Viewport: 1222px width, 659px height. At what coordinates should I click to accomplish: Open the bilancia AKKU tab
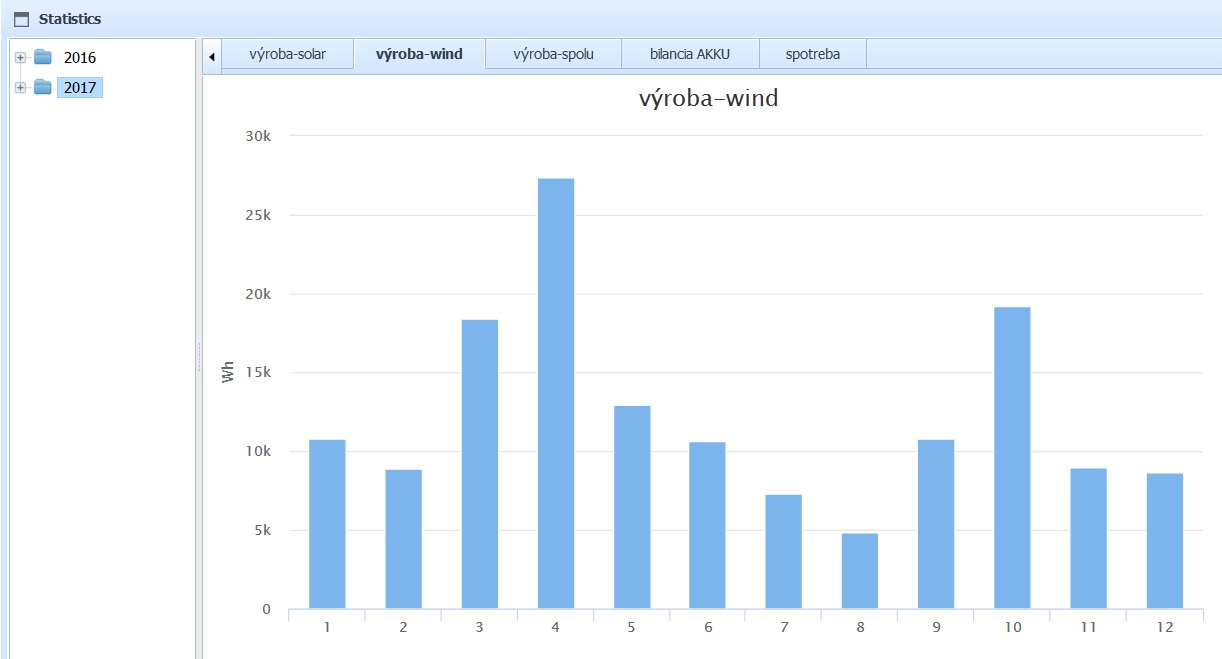click(690, 54)
